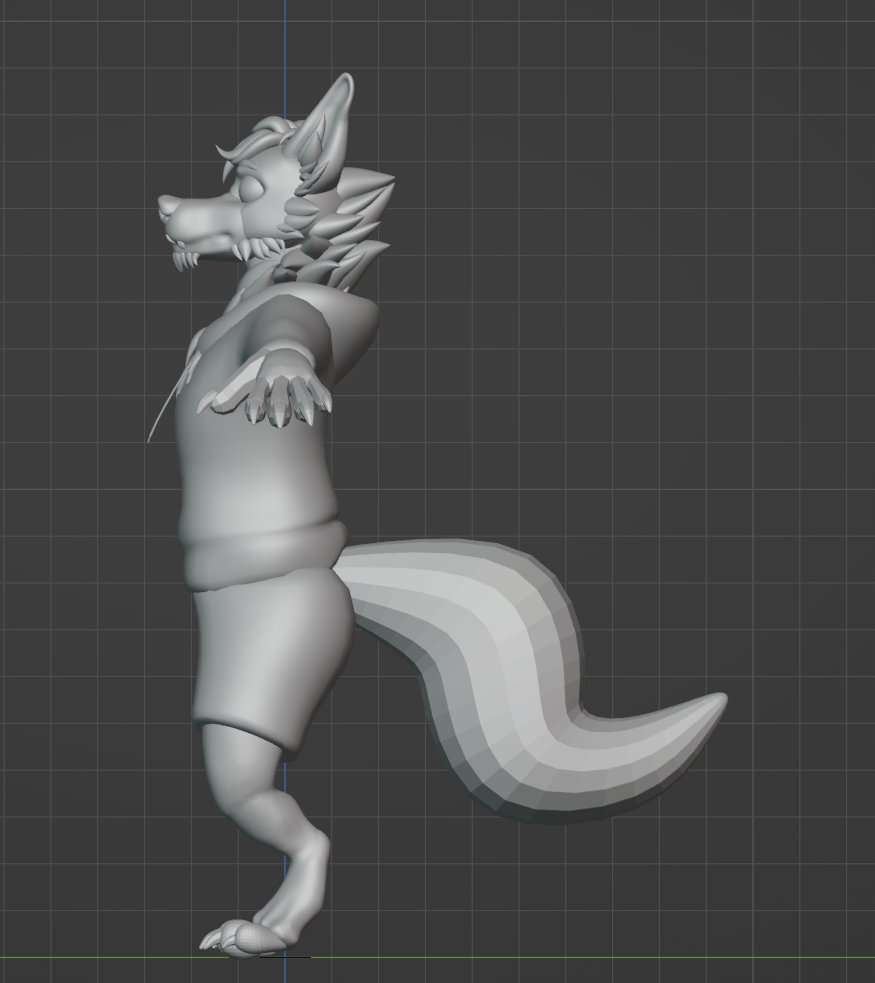The image size is (875, 983).
Task: Click the green horizontal axis line right of the foot
Action: (x=600, y=957)
